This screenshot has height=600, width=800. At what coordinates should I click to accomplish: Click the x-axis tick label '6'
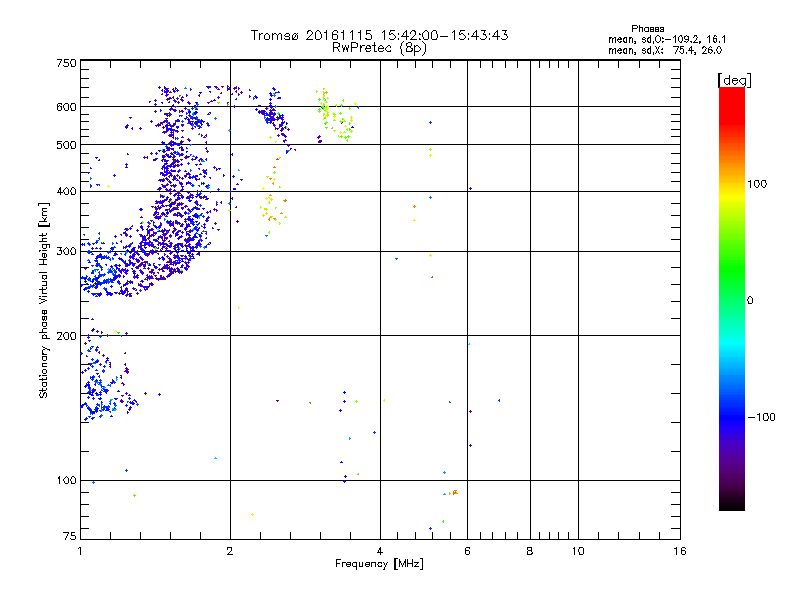(467, 551)
